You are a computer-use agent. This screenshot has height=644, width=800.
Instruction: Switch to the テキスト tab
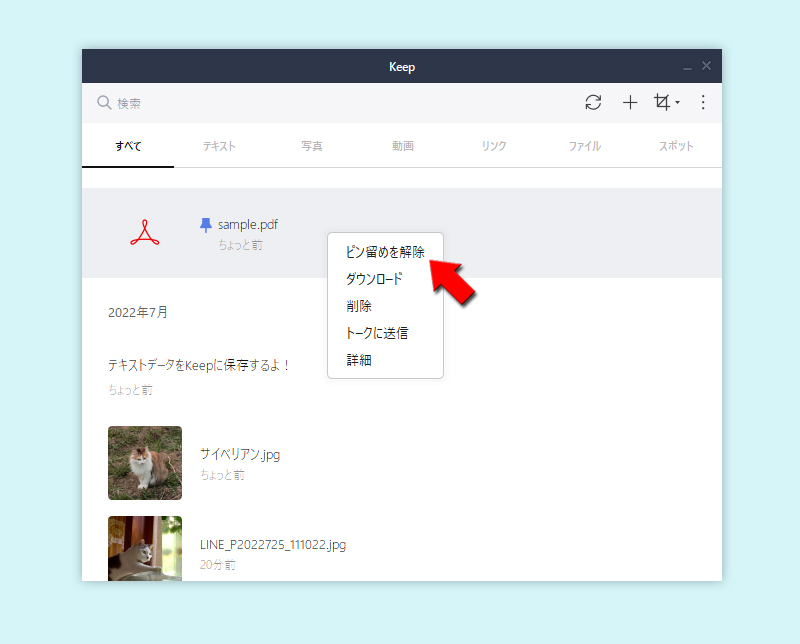[219, 145]
